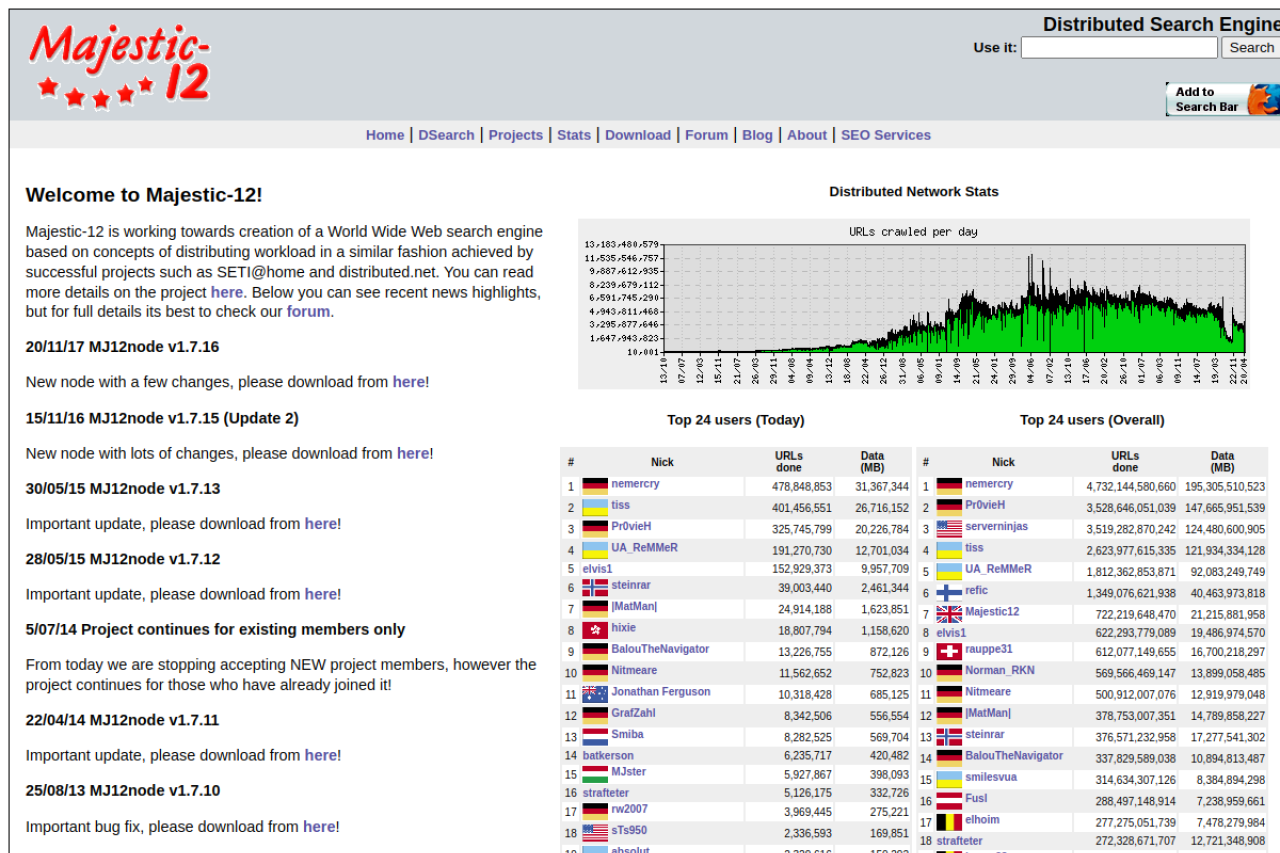Open the DSearch navigation item
This screenshot has width=1280, height=853.
click(446, 135)
